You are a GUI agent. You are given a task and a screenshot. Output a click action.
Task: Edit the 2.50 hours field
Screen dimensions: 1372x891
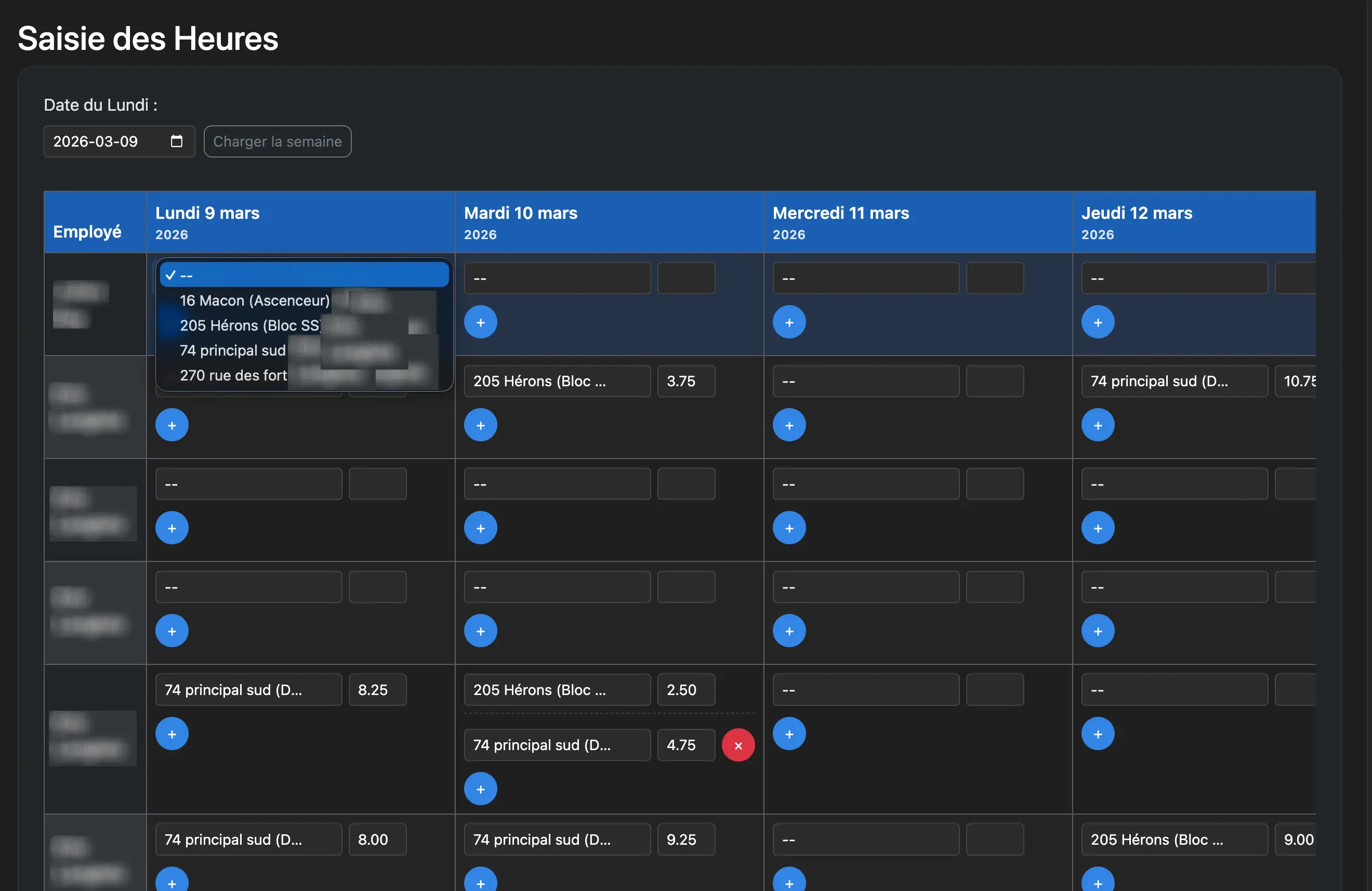[685, 690]
